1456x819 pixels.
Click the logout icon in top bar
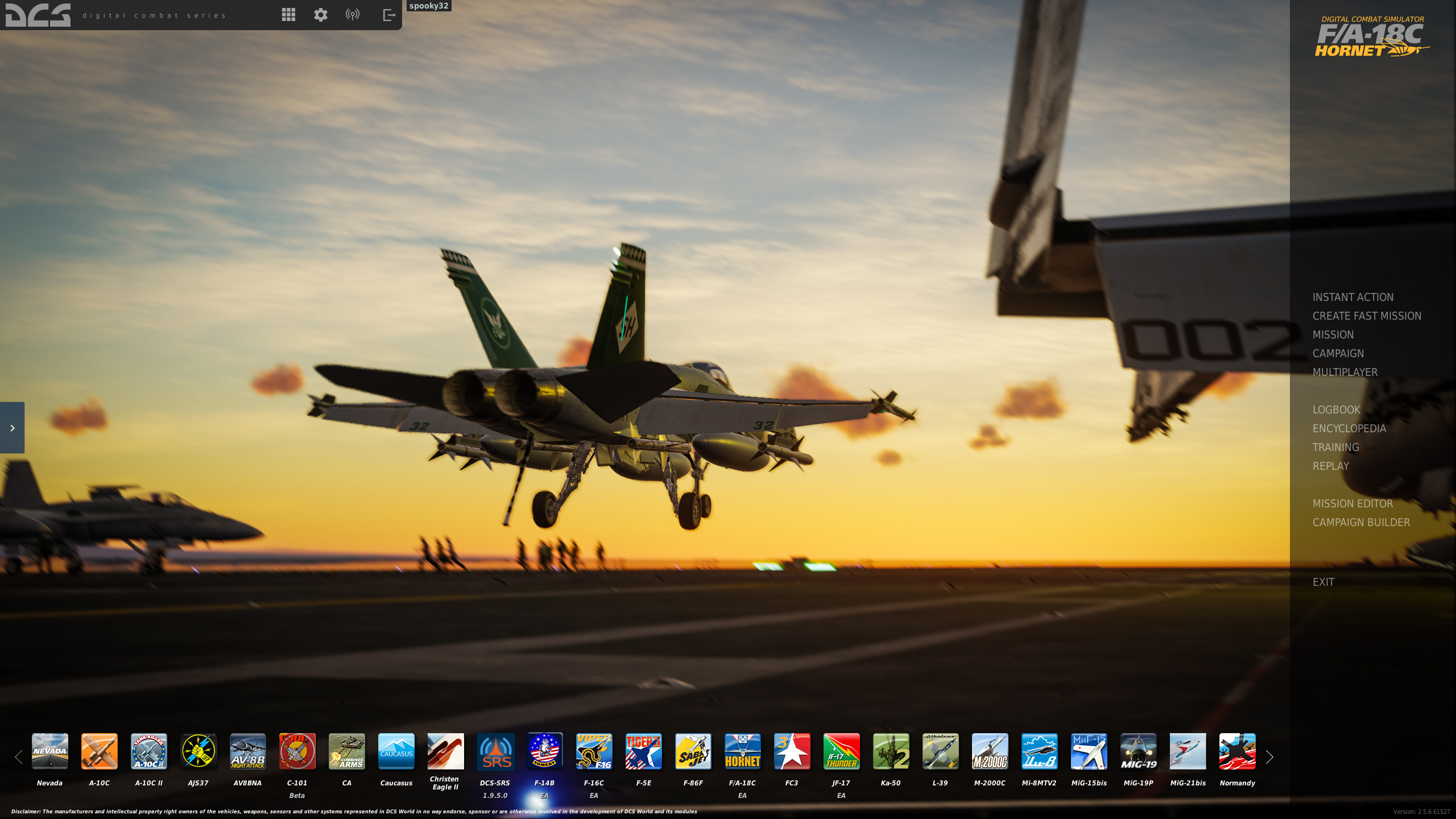[389, 15]
